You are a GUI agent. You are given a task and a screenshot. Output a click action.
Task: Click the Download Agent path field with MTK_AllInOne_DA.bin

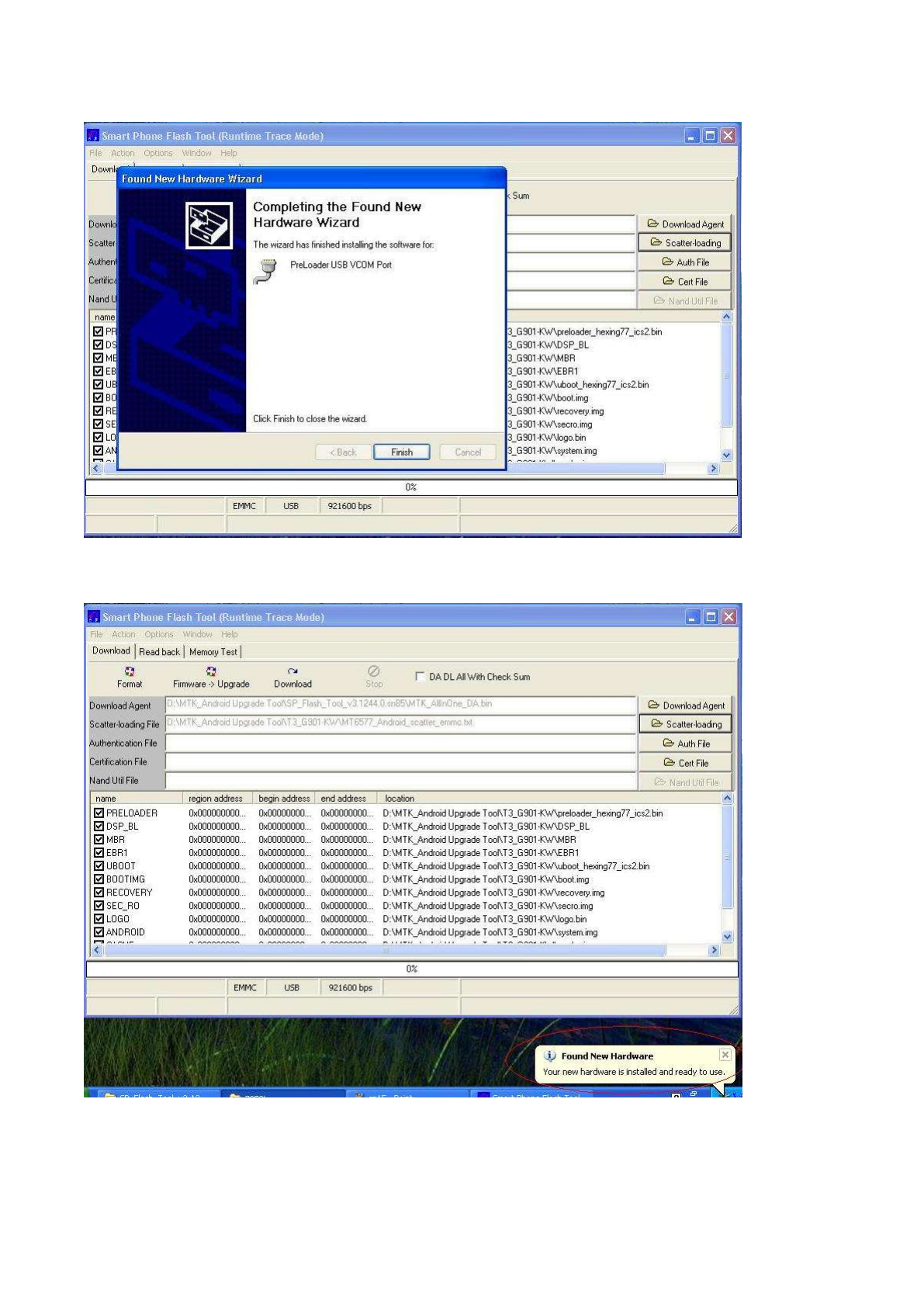click(400, 705)
